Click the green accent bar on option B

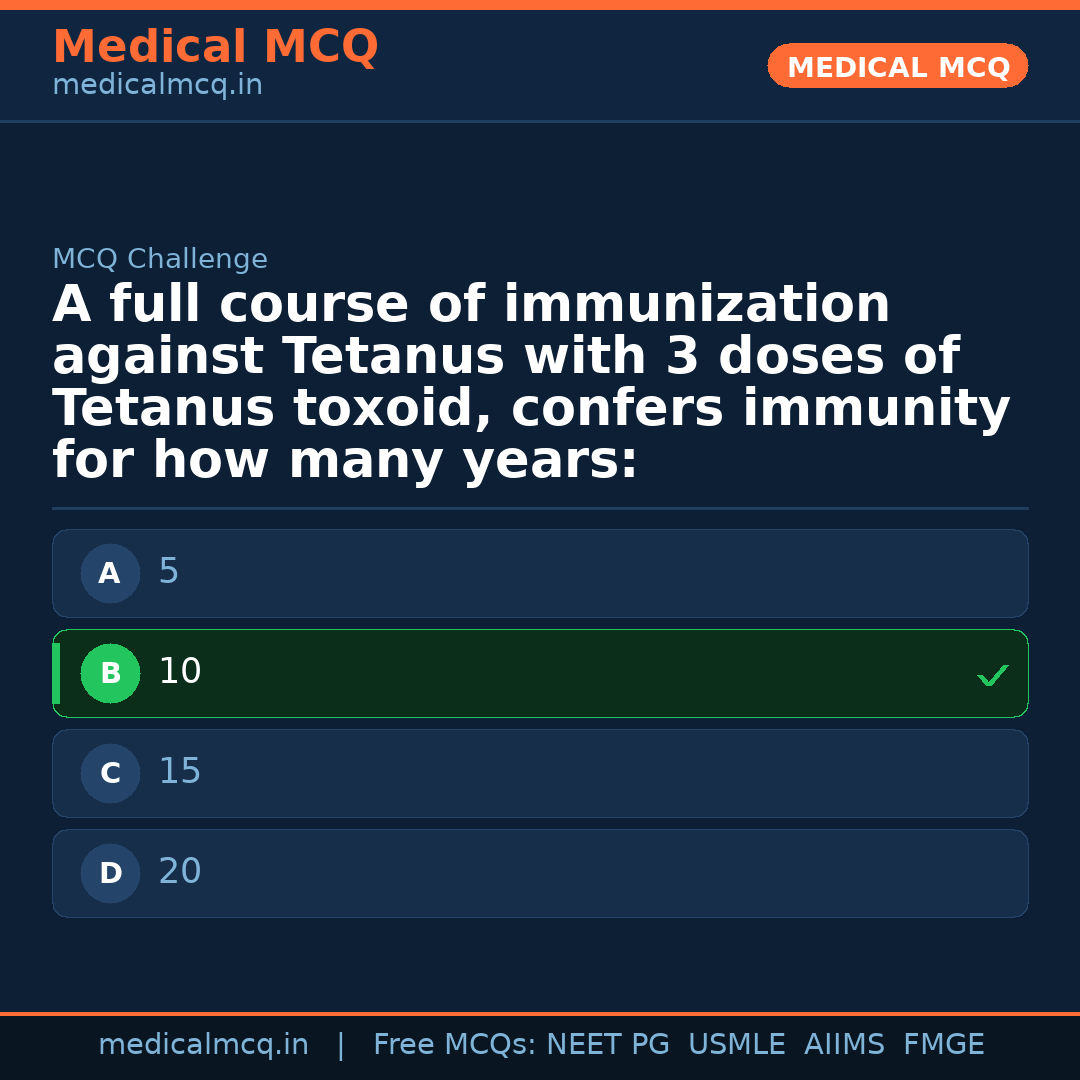tap(56, 674)
